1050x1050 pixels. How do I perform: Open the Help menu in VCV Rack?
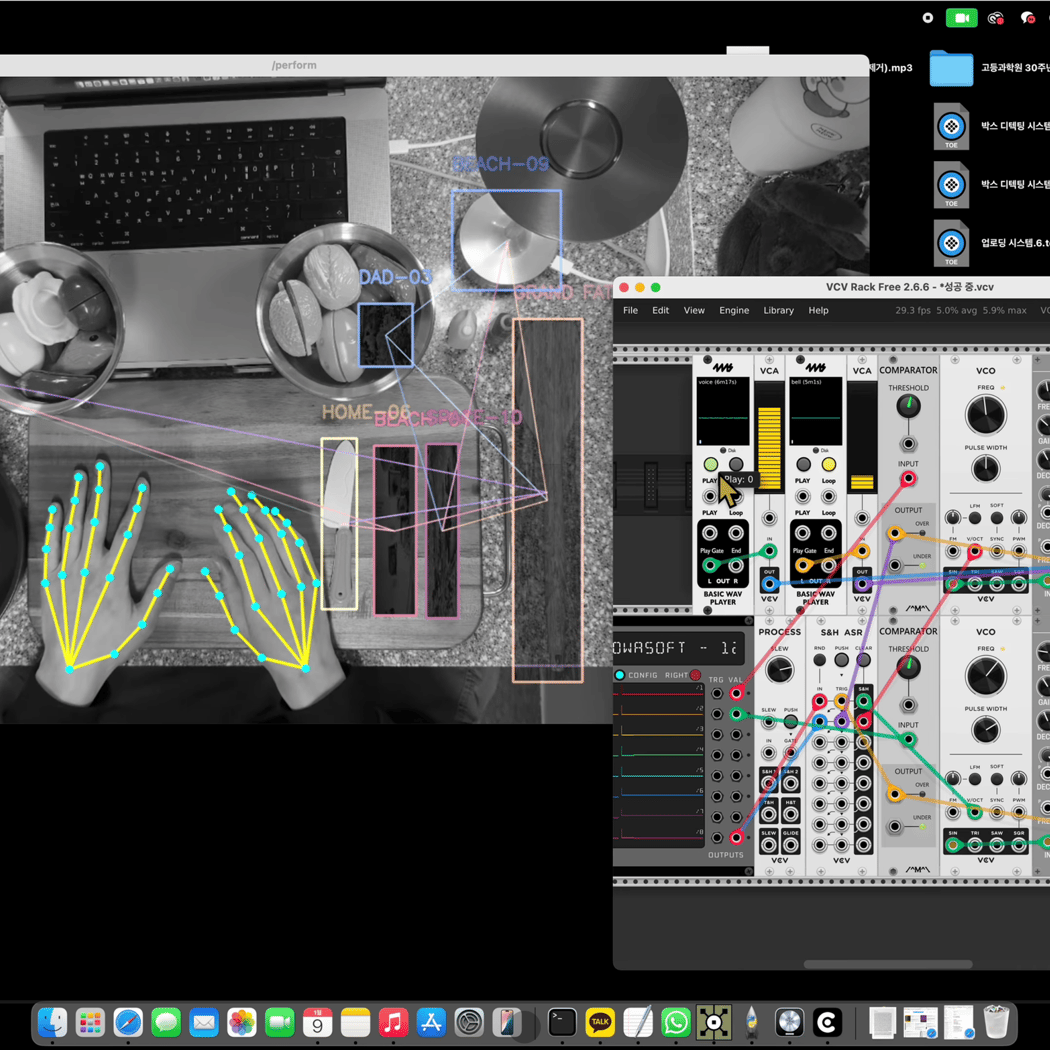818,310
